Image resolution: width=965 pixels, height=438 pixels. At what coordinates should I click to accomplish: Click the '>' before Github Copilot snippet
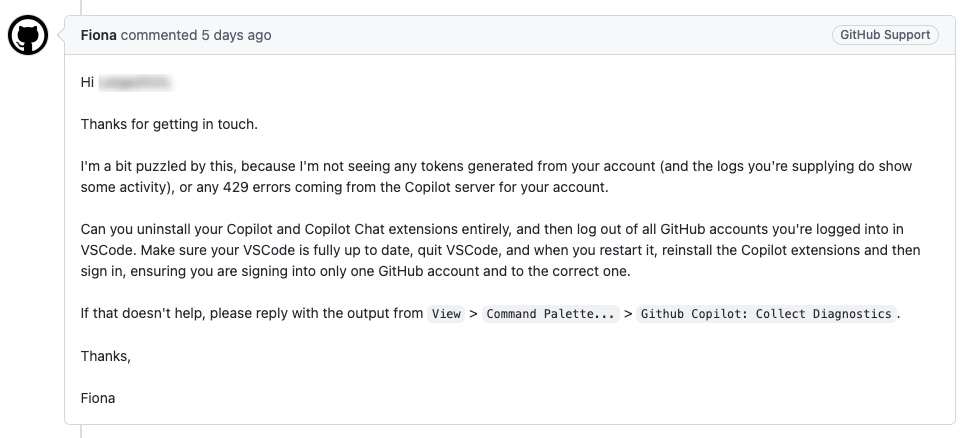(x=628, y=314)
